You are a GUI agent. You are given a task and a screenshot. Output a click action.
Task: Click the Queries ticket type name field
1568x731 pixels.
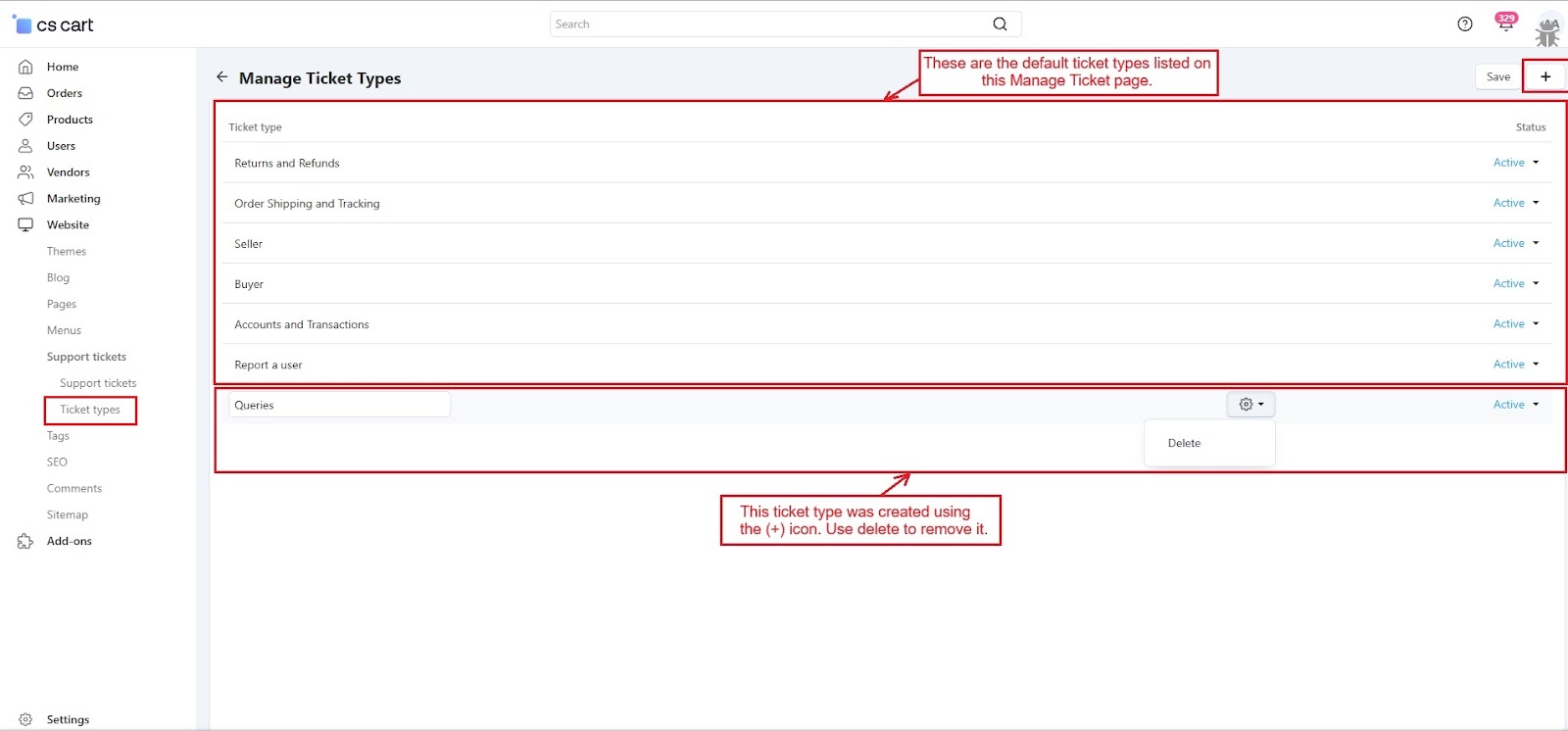(339, 405)
